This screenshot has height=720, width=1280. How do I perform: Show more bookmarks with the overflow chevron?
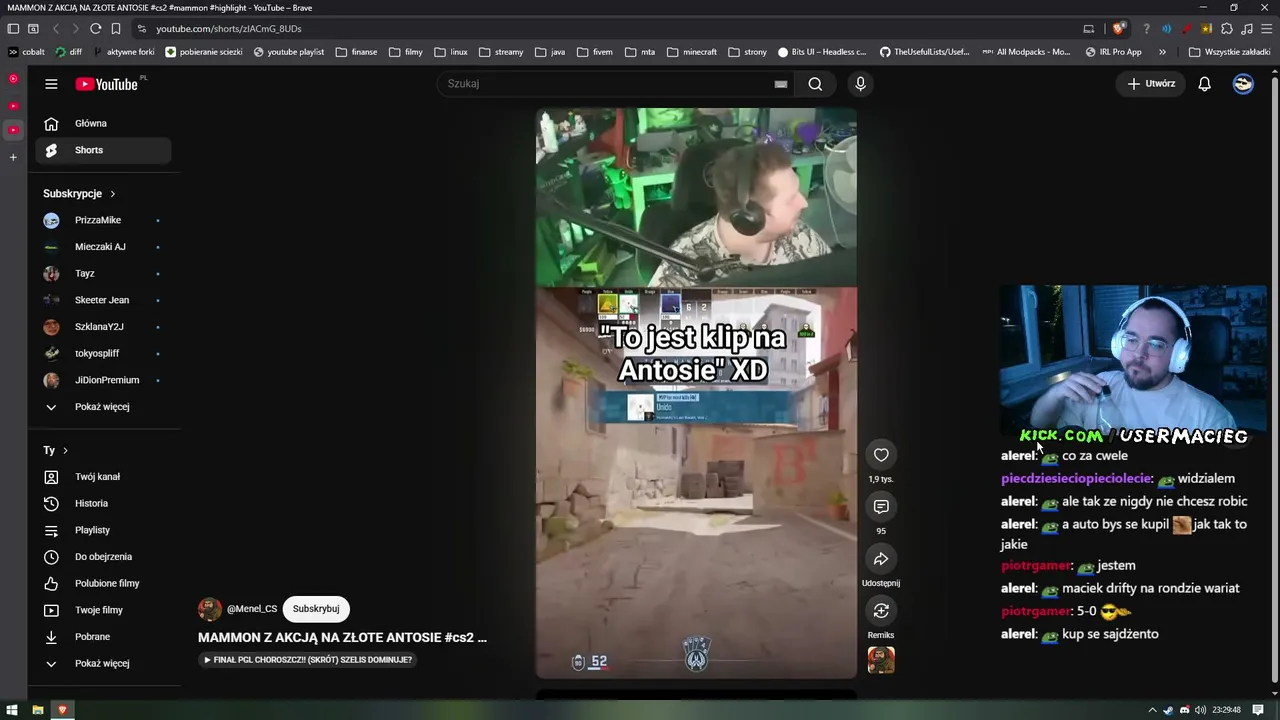[x=1162, y=52]
